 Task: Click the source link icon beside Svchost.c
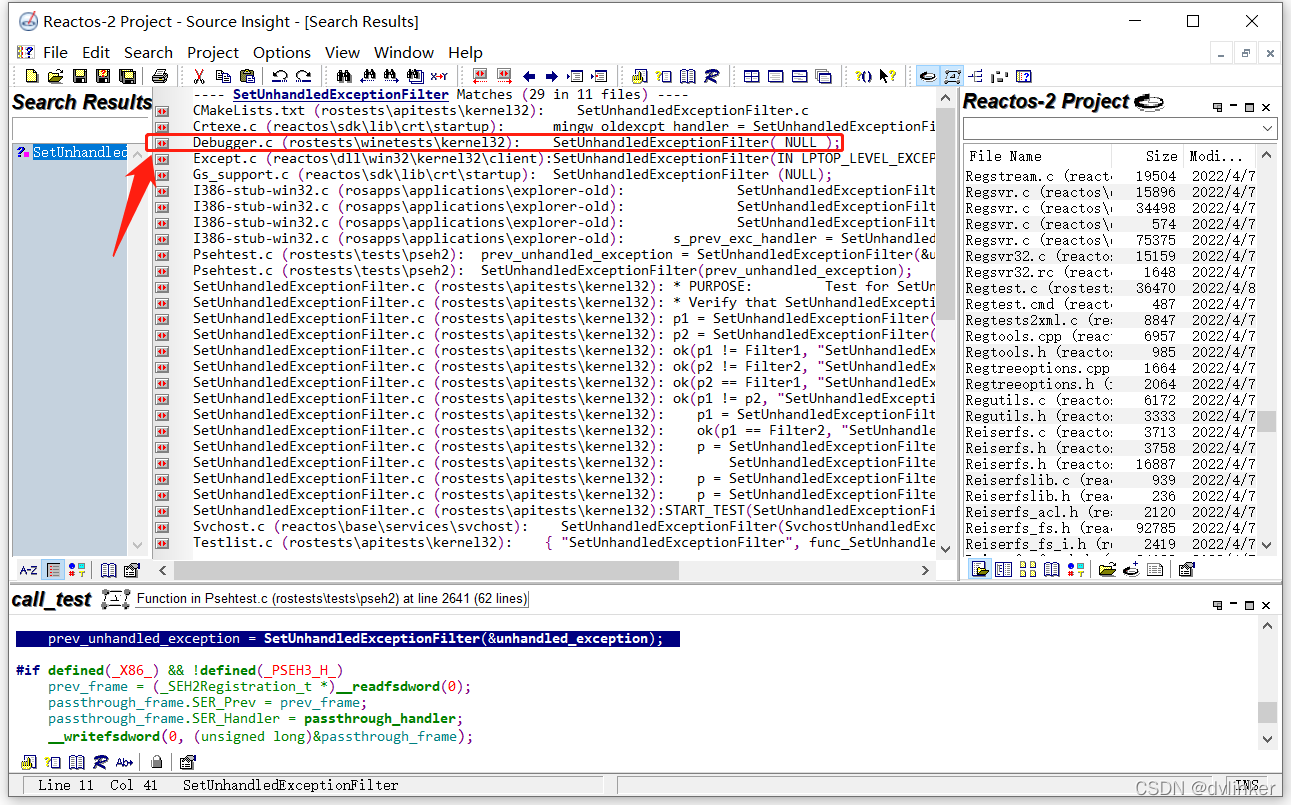[x=161, y=527]
